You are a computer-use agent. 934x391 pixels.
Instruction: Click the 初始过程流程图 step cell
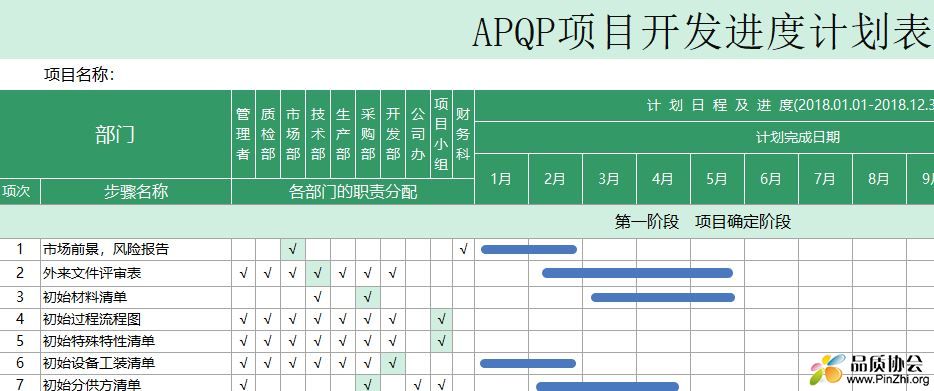click(136, 319)
